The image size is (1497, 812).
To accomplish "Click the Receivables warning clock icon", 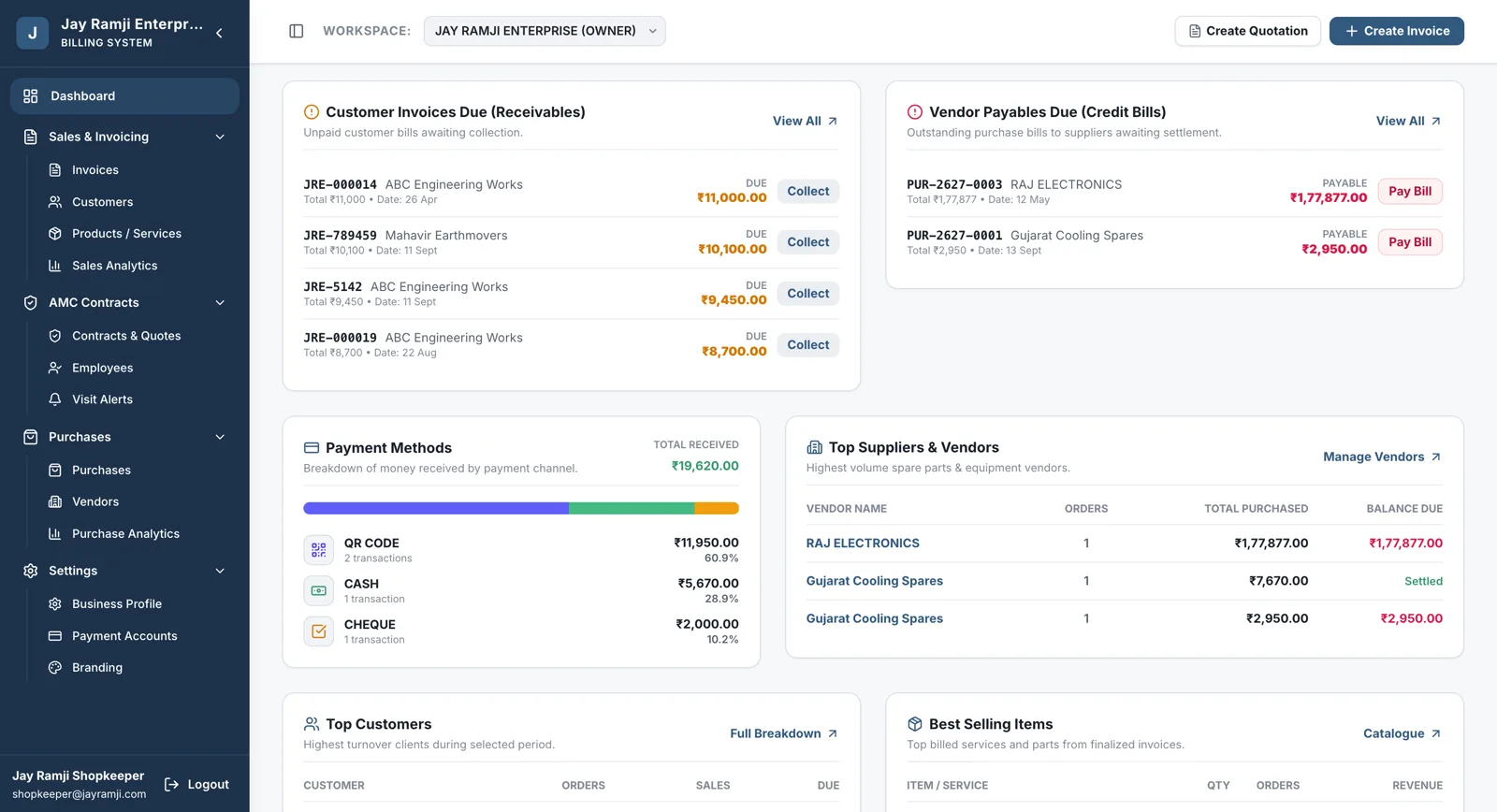I will (x=312, y=112).
